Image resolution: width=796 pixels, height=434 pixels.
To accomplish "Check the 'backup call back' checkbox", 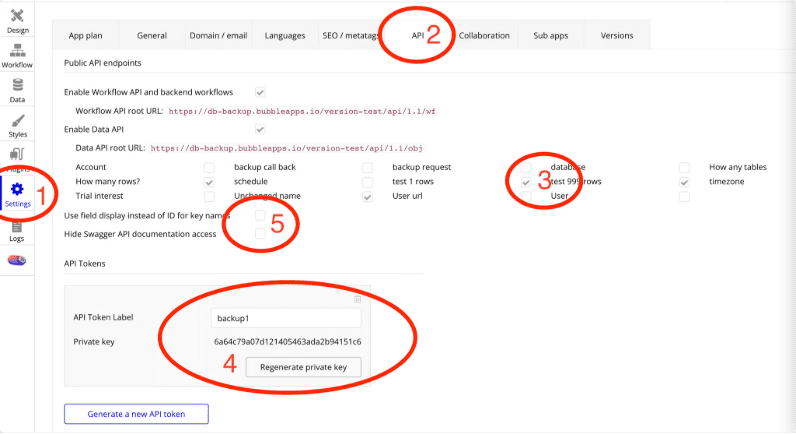I will point(368,167).
